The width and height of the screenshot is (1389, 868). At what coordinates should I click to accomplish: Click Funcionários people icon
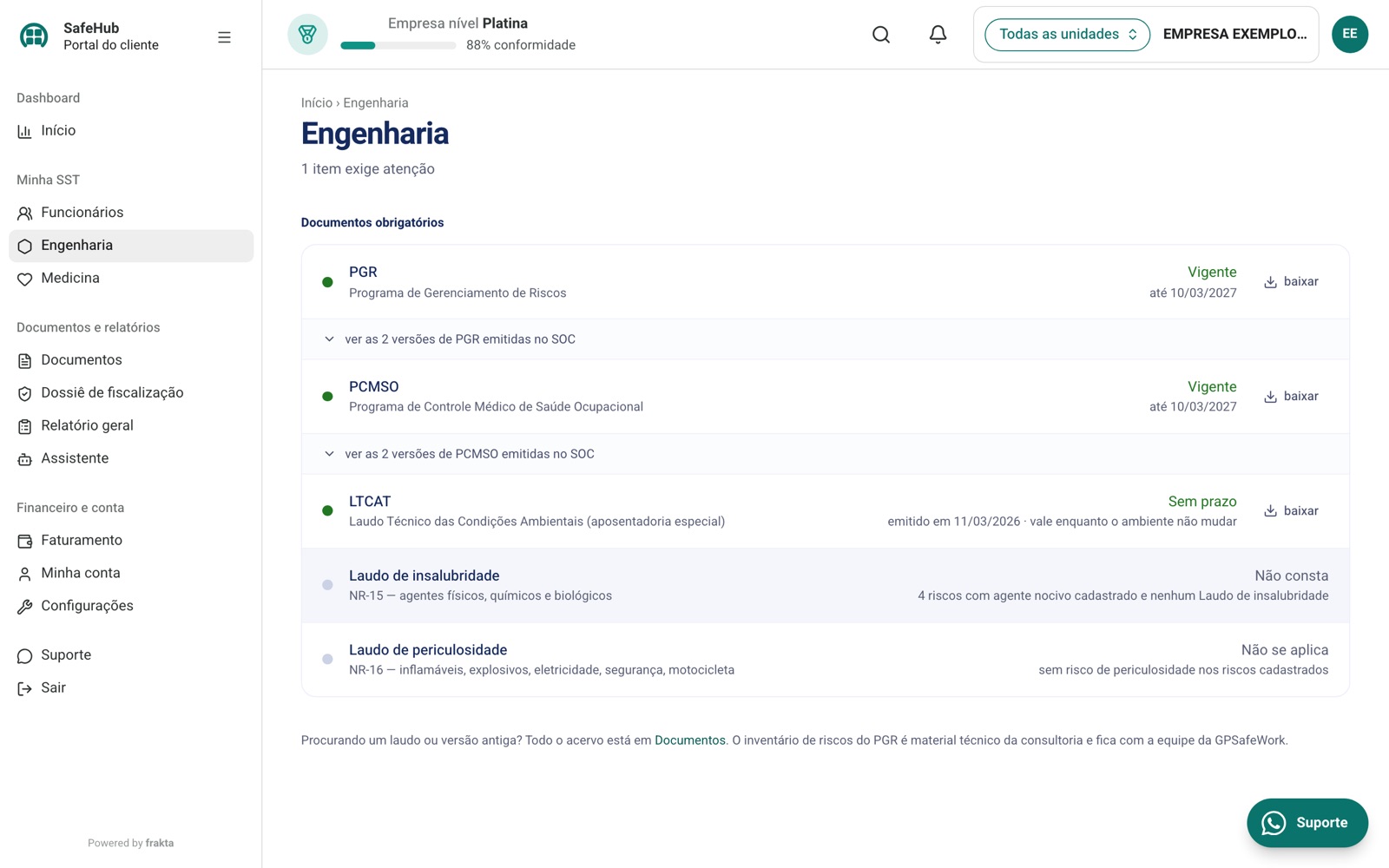pos(24,213)
